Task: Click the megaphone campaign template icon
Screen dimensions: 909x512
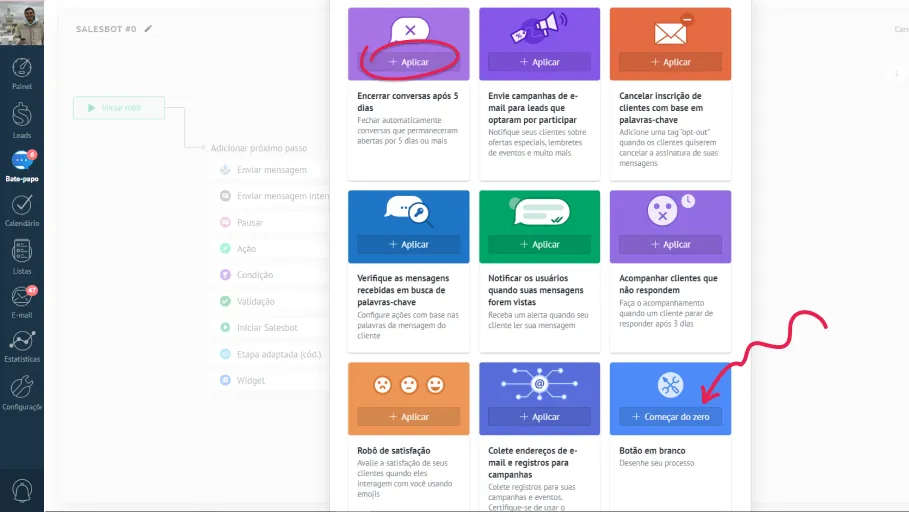Action: click(539, 28)
